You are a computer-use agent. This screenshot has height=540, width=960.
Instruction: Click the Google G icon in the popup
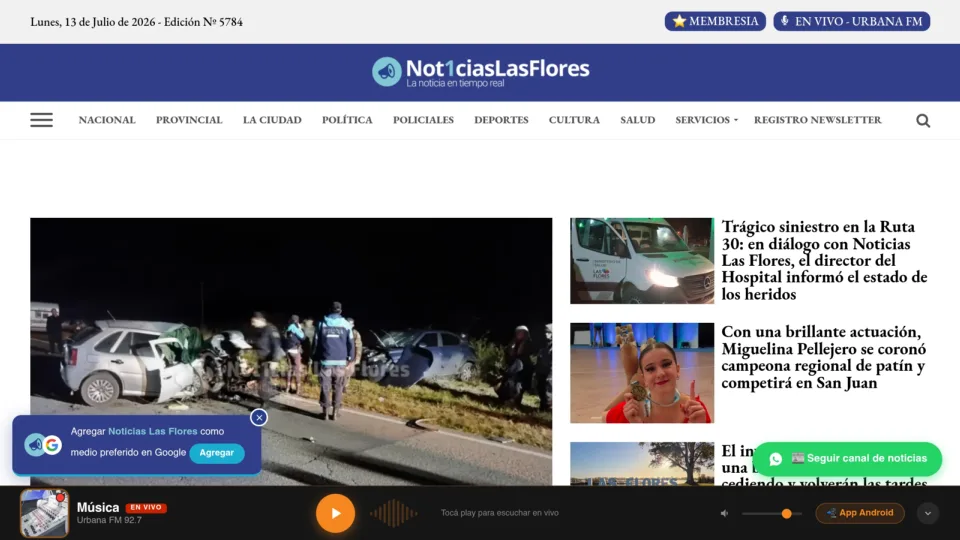52,445
